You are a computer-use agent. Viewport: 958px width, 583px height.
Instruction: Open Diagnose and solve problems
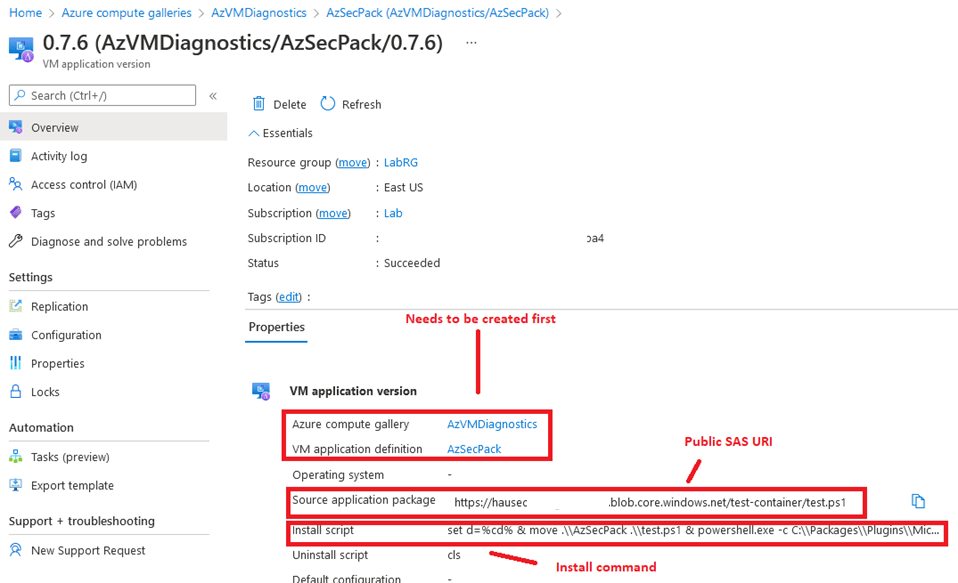point(108,242)
